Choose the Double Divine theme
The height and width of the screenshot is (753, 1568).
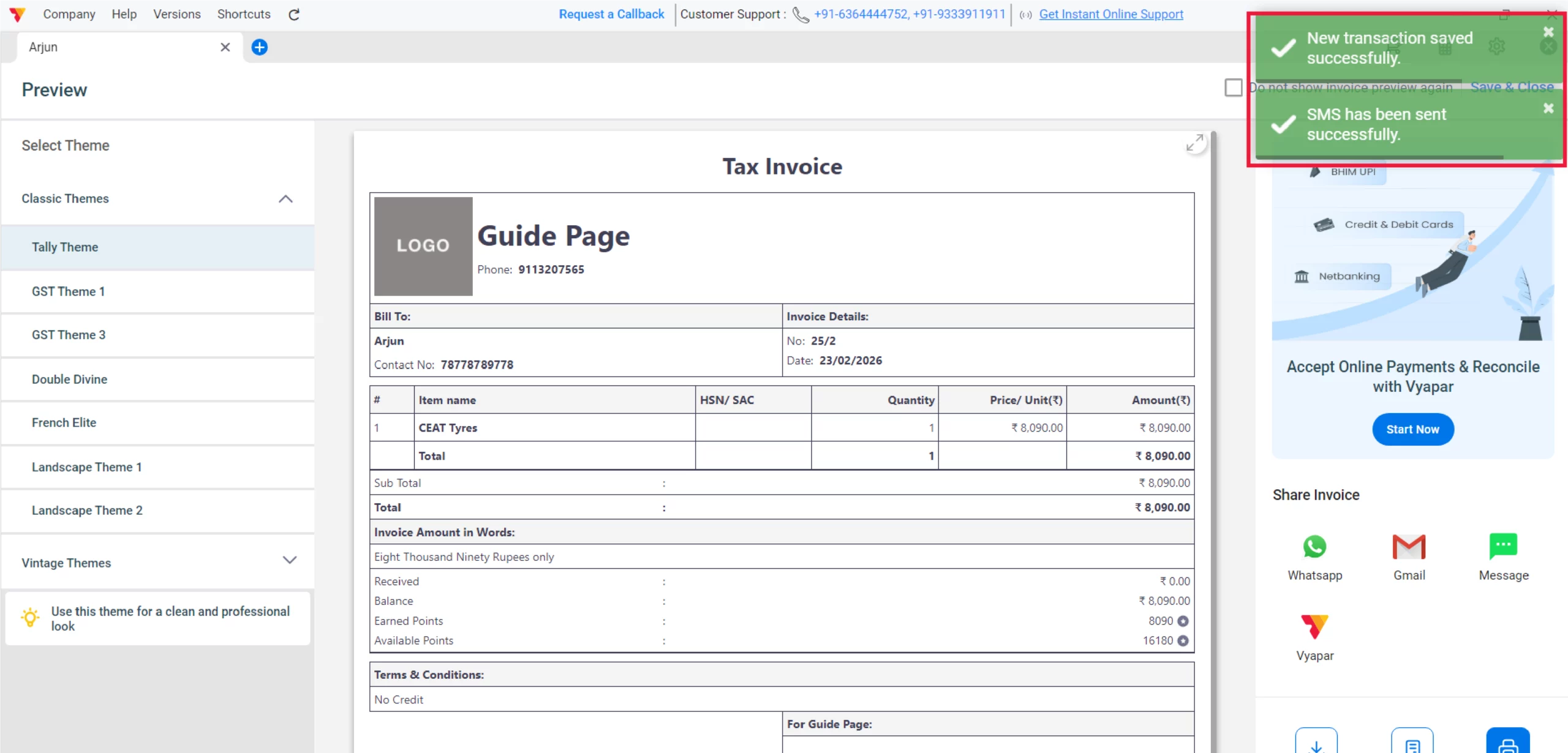[x=69, y=379]
